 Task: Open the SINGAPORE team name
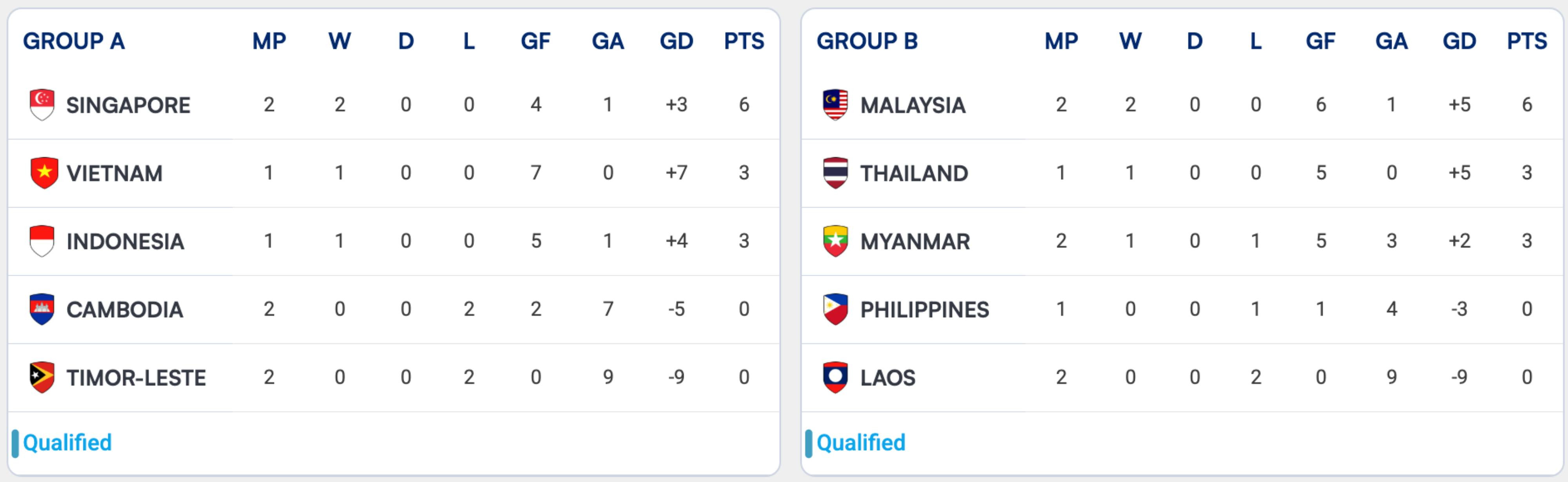pyautogui.click(x=129, y=105)
